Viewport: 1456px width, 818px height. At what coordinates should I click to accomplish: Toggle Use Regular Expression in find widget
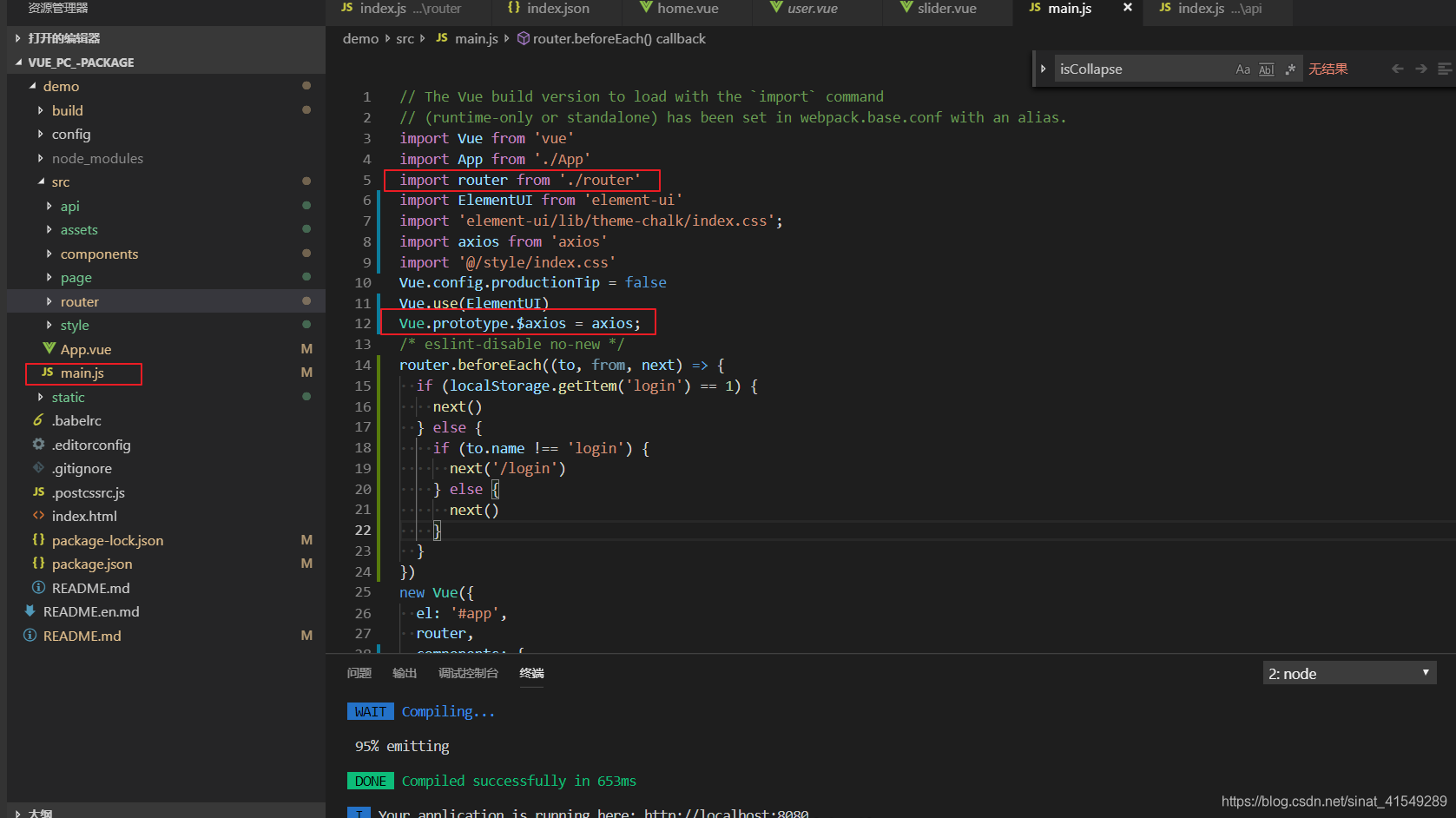(1290, 69)
